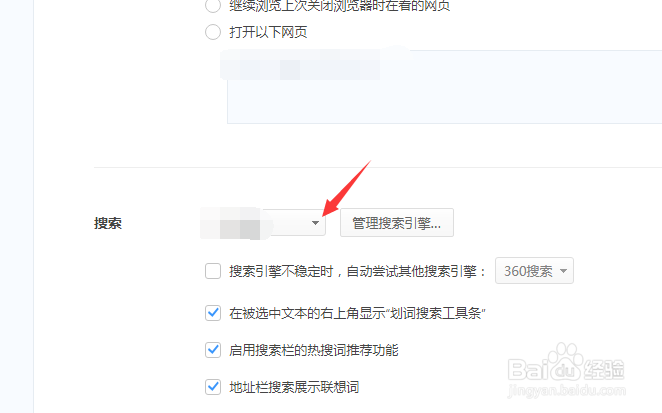Click the blurred URL entry in startup pages
This screenshot has width=662, height=413.
(x=315, y=63)
